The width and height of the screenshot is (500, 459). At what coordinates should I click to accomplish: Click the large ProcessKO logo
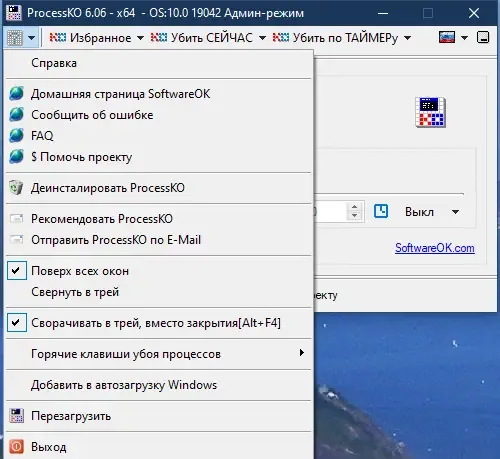430,112
